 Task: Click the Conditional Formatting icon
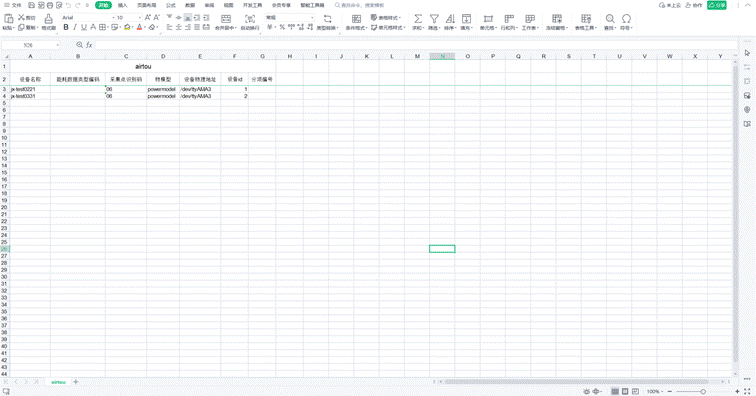click(356, 19)
